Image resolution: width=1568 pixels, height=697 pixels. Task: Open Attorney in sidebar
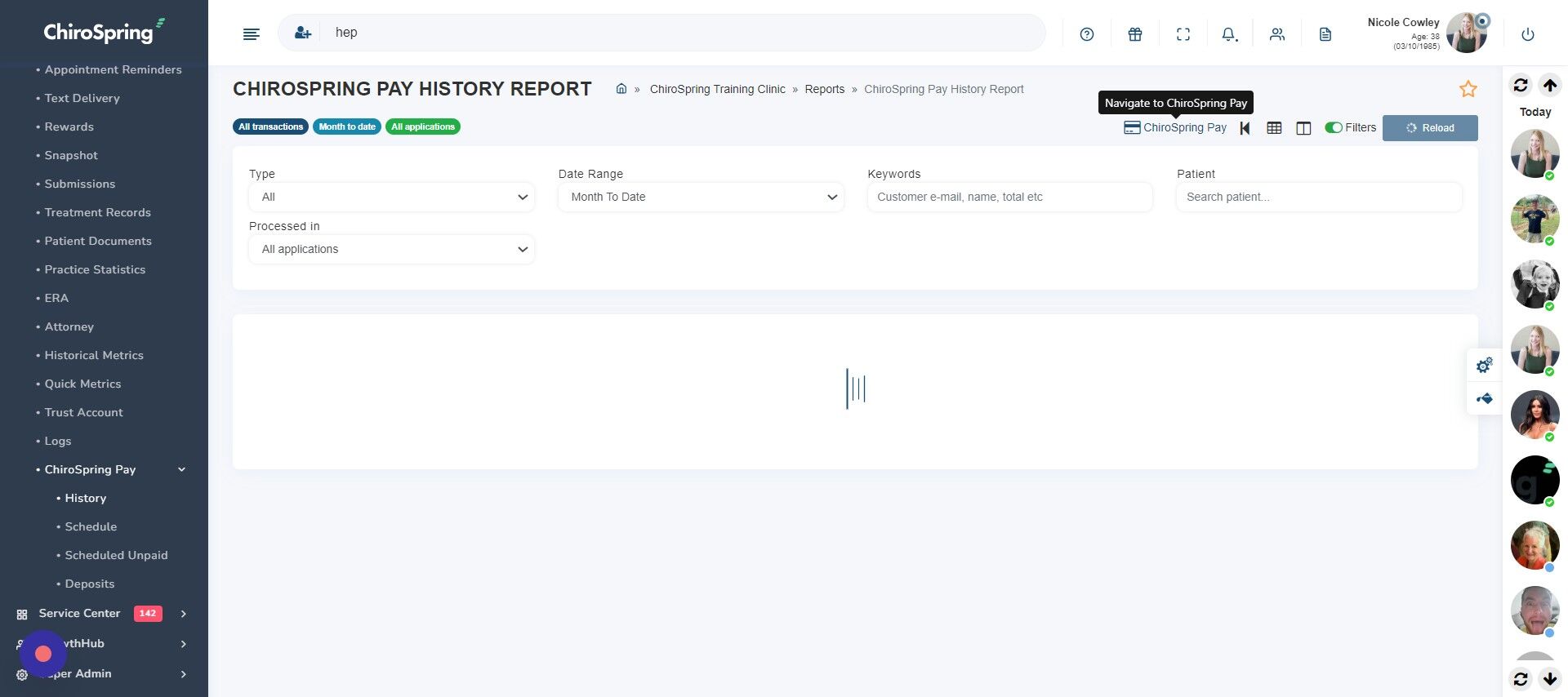tap(69, 326)
